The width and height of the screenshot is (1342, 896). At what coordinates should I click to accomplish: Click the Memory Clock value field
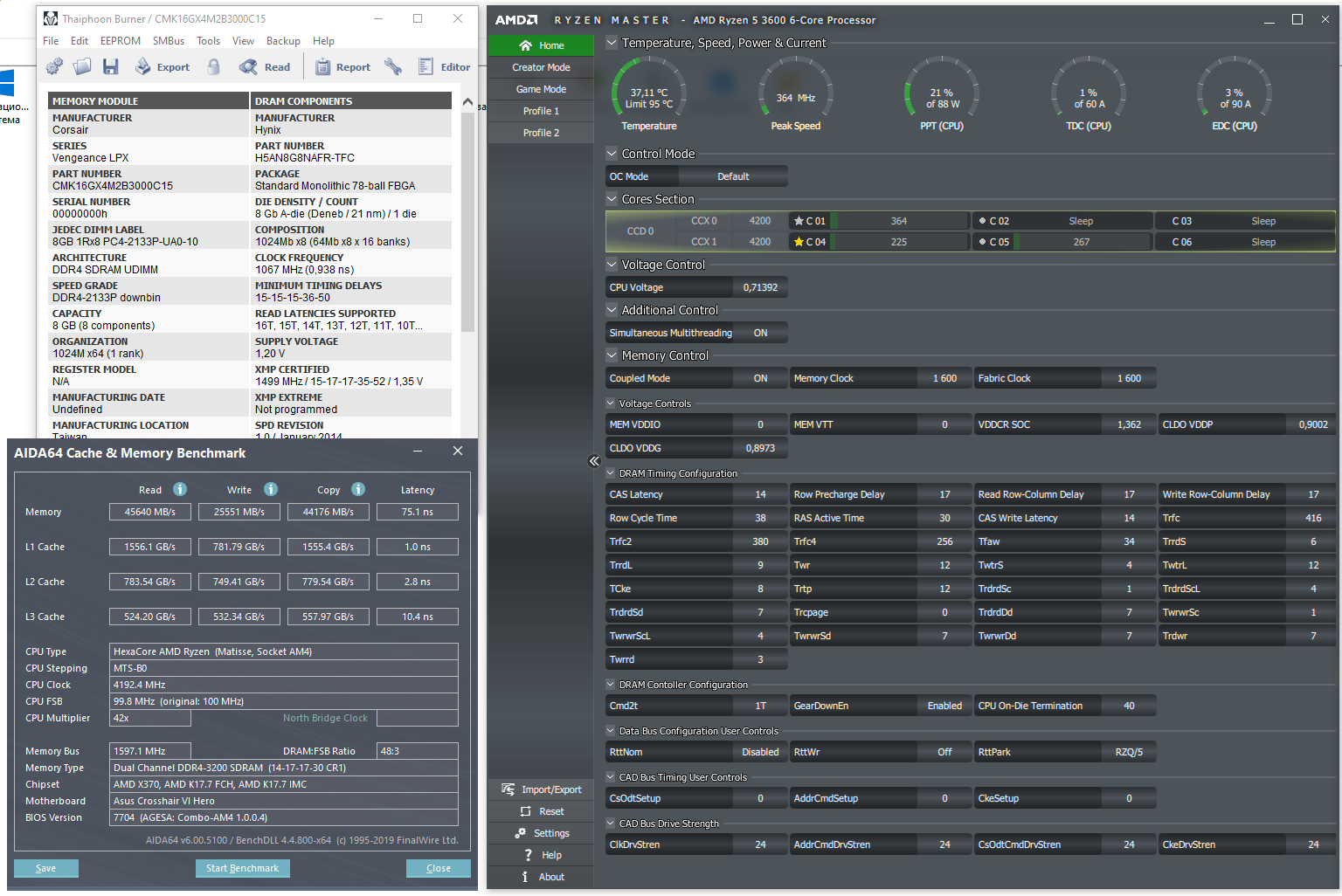944,378
